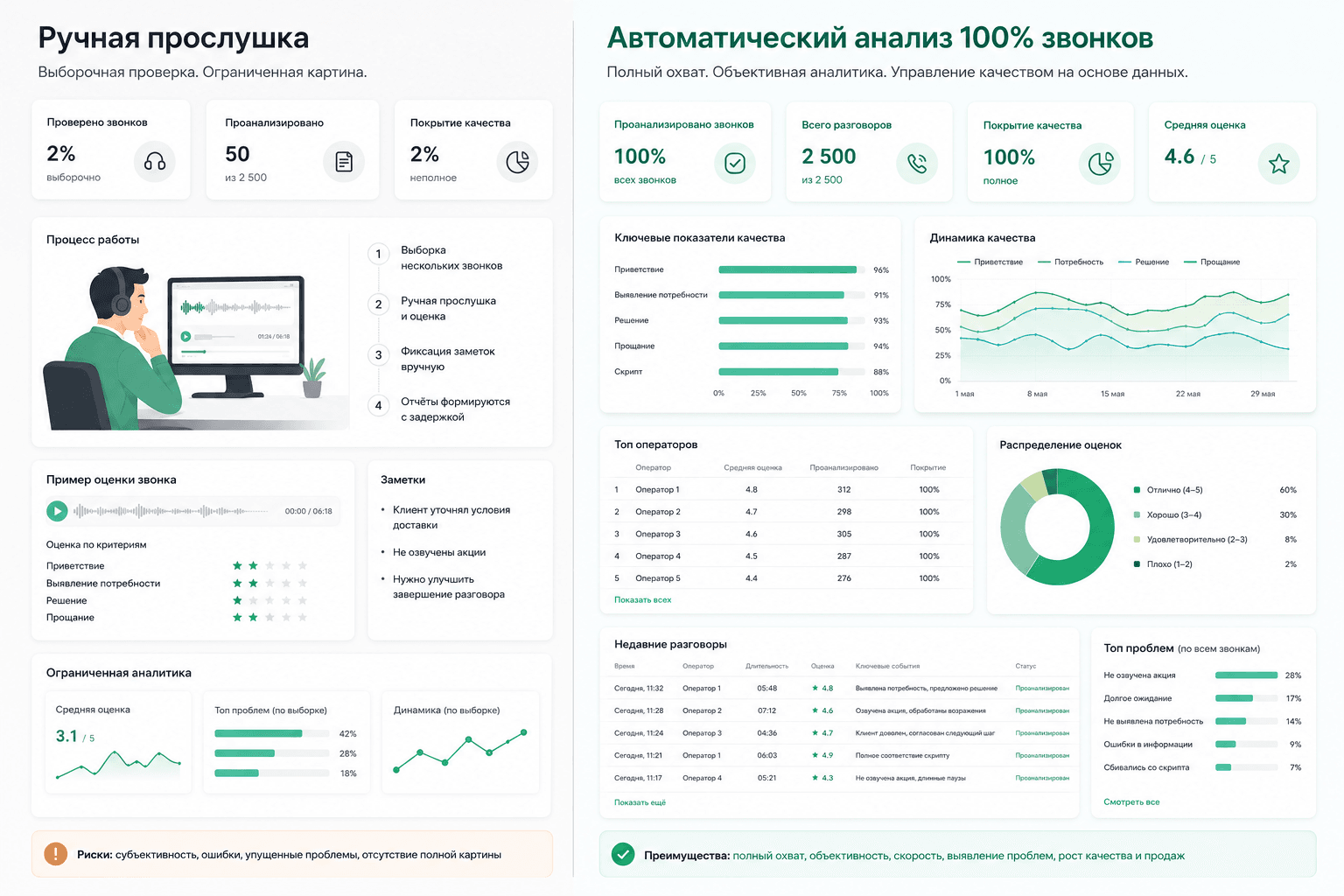Image resolution: width=1344 pixels, height=896 pixels.
Task: Toggle the Потребность legend item in chart
Action: point(1070,262)
